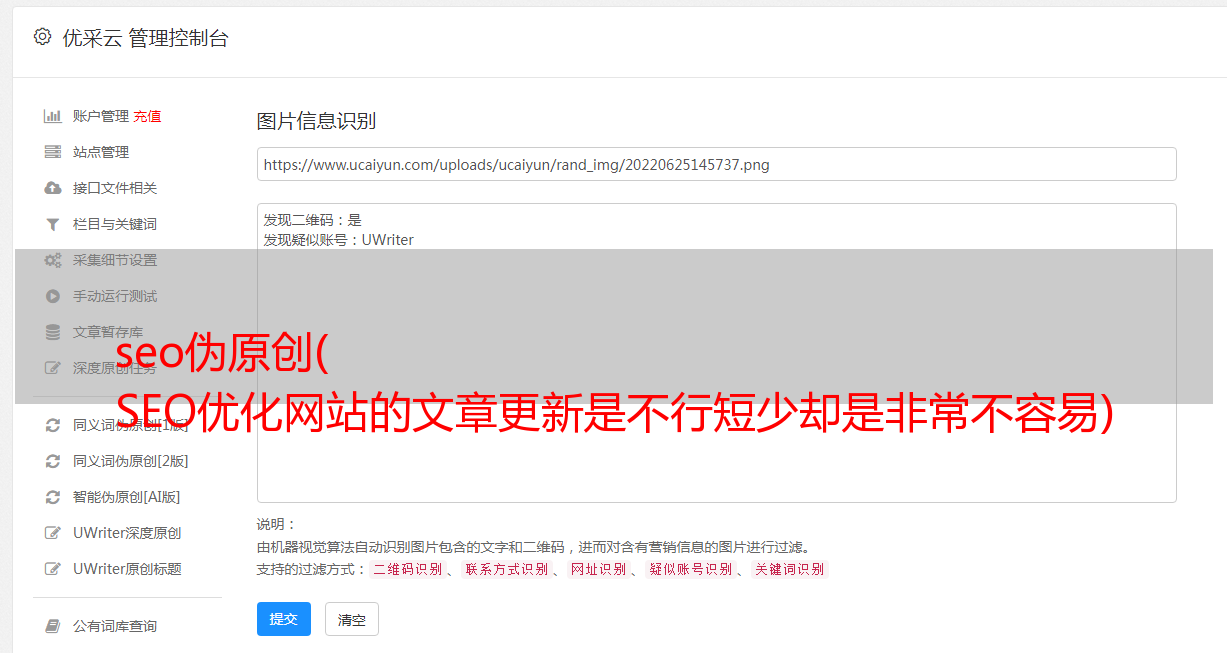The width and height of the screenshot is (1227, 653).
Task: Click the database icon for 文章暂存库
Action: click(x=53, y=332)
